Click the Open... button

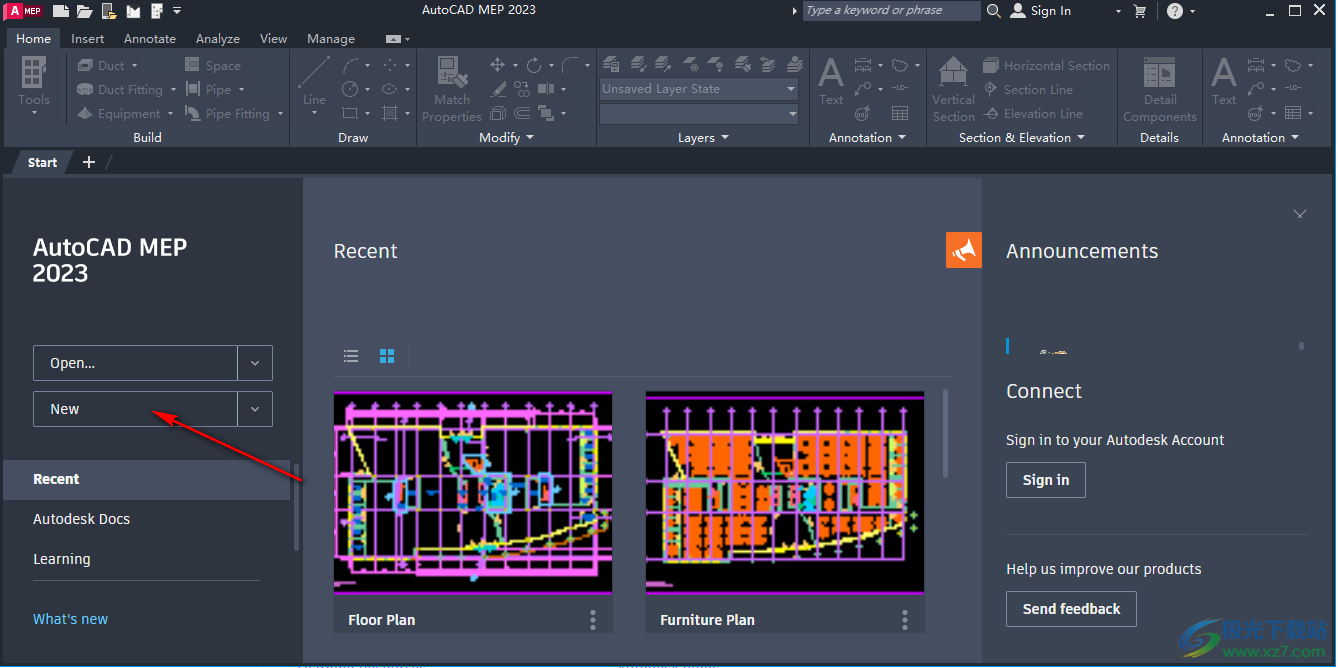coord(135,363)
